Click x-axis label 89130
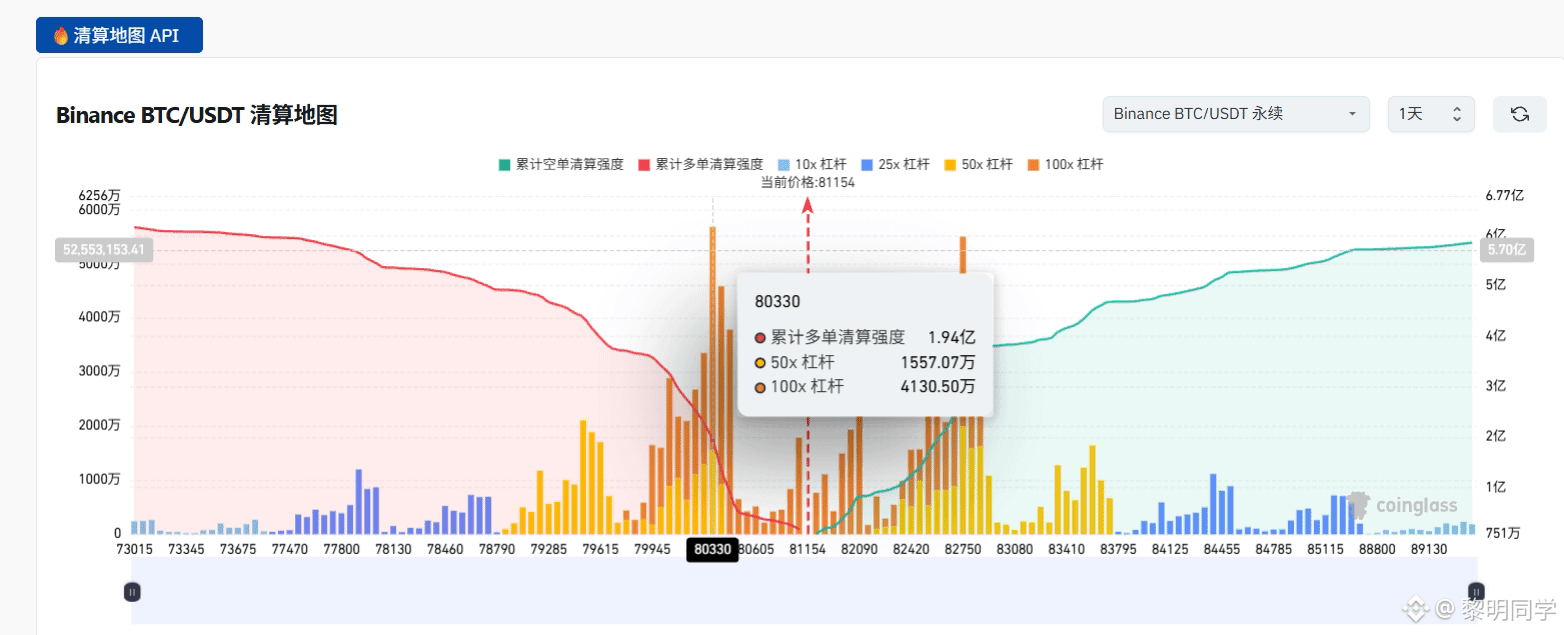Viewport: 1564px width, 635px height. click(1429, 549)
